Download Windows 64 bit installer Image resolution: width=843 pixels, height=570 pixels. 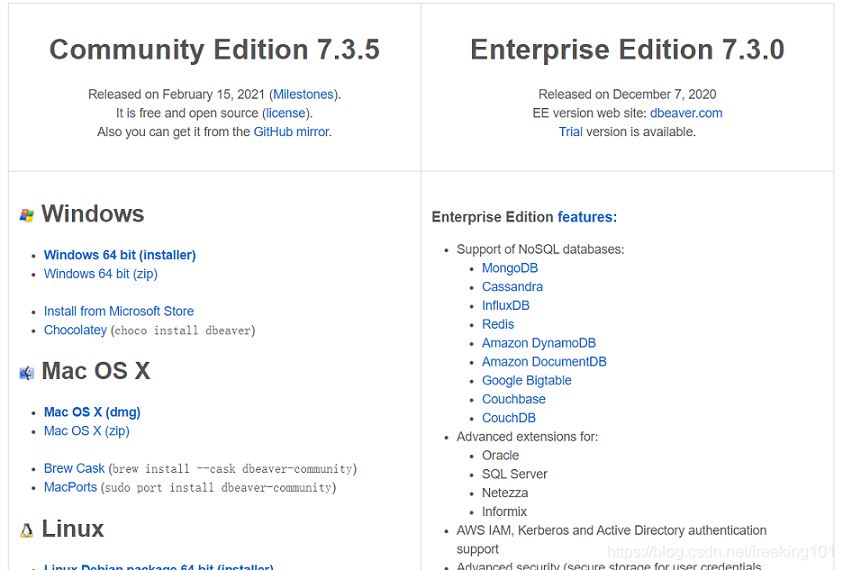pyautogui.click(x=120, y=255)
